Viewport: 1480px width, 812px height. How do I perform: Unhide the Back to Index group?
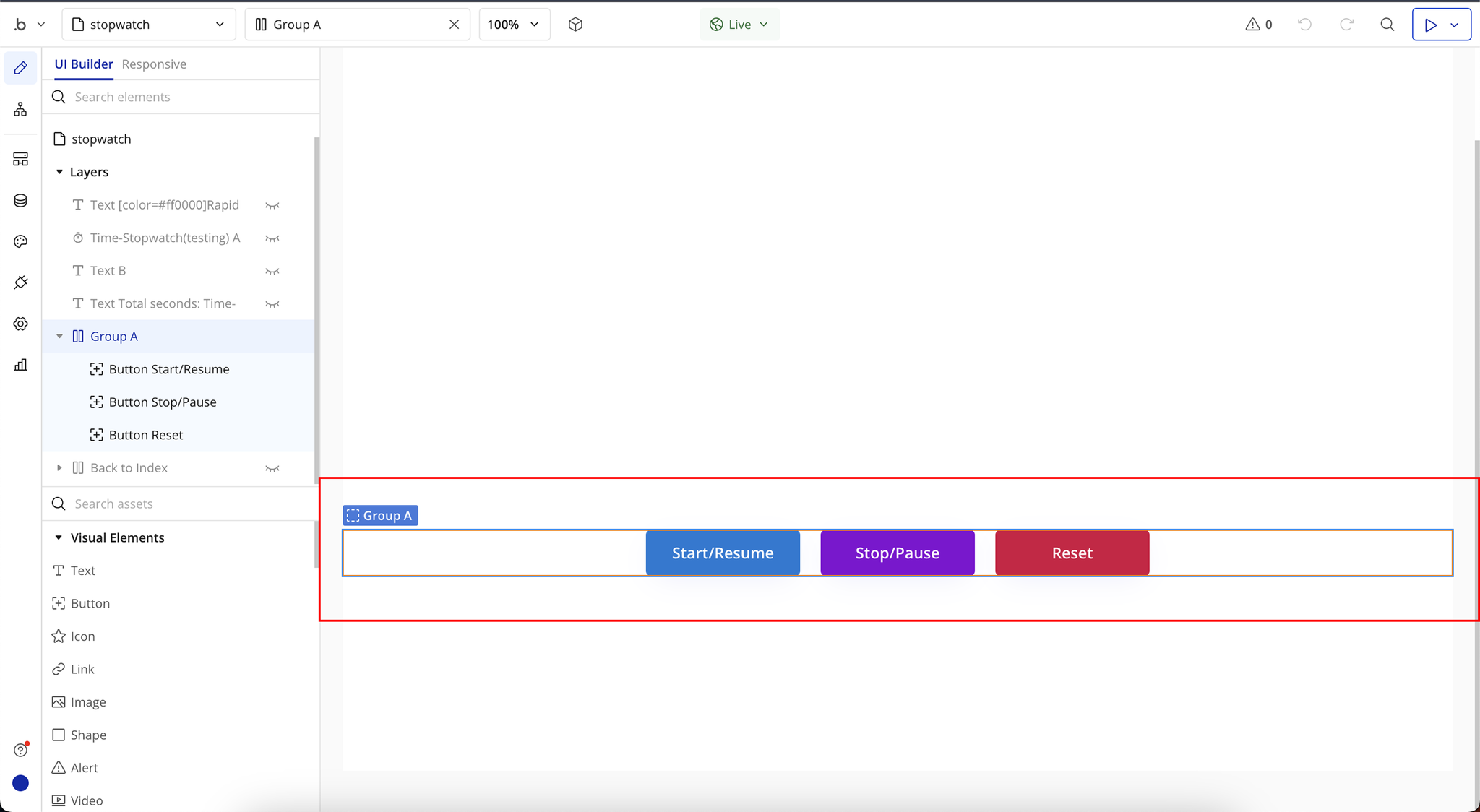(272, 468)
